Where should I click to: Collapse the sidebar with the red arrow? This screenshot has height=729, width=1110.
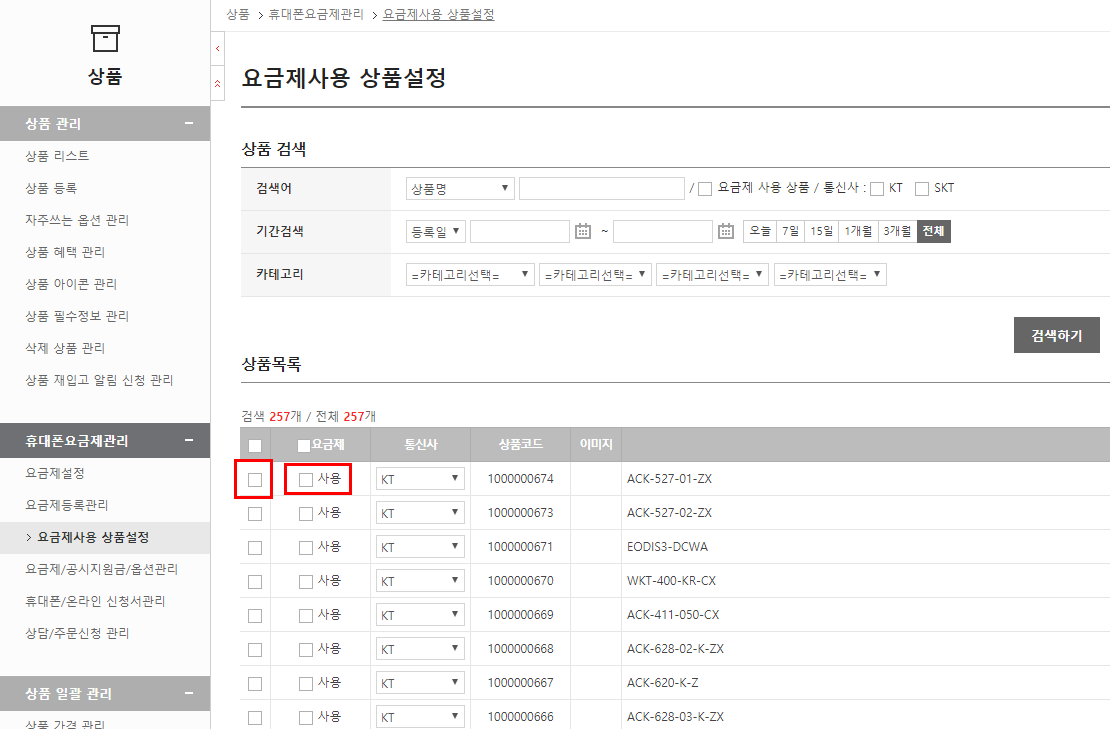click(x=218, y=48)
